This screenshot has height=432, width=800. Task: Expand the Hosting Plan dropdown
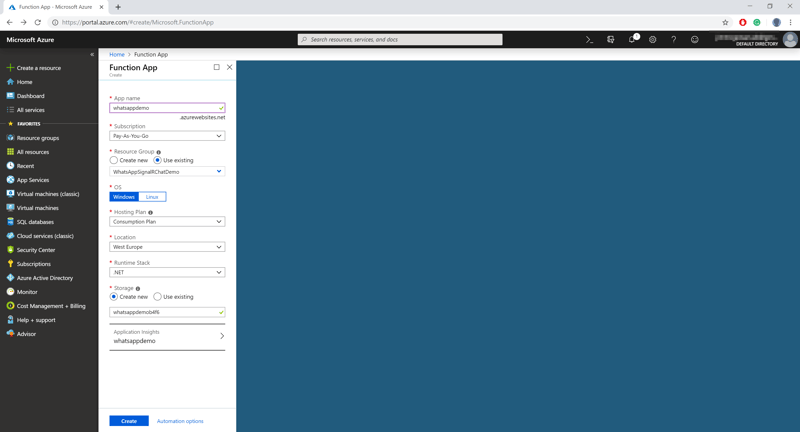point(167,222)
